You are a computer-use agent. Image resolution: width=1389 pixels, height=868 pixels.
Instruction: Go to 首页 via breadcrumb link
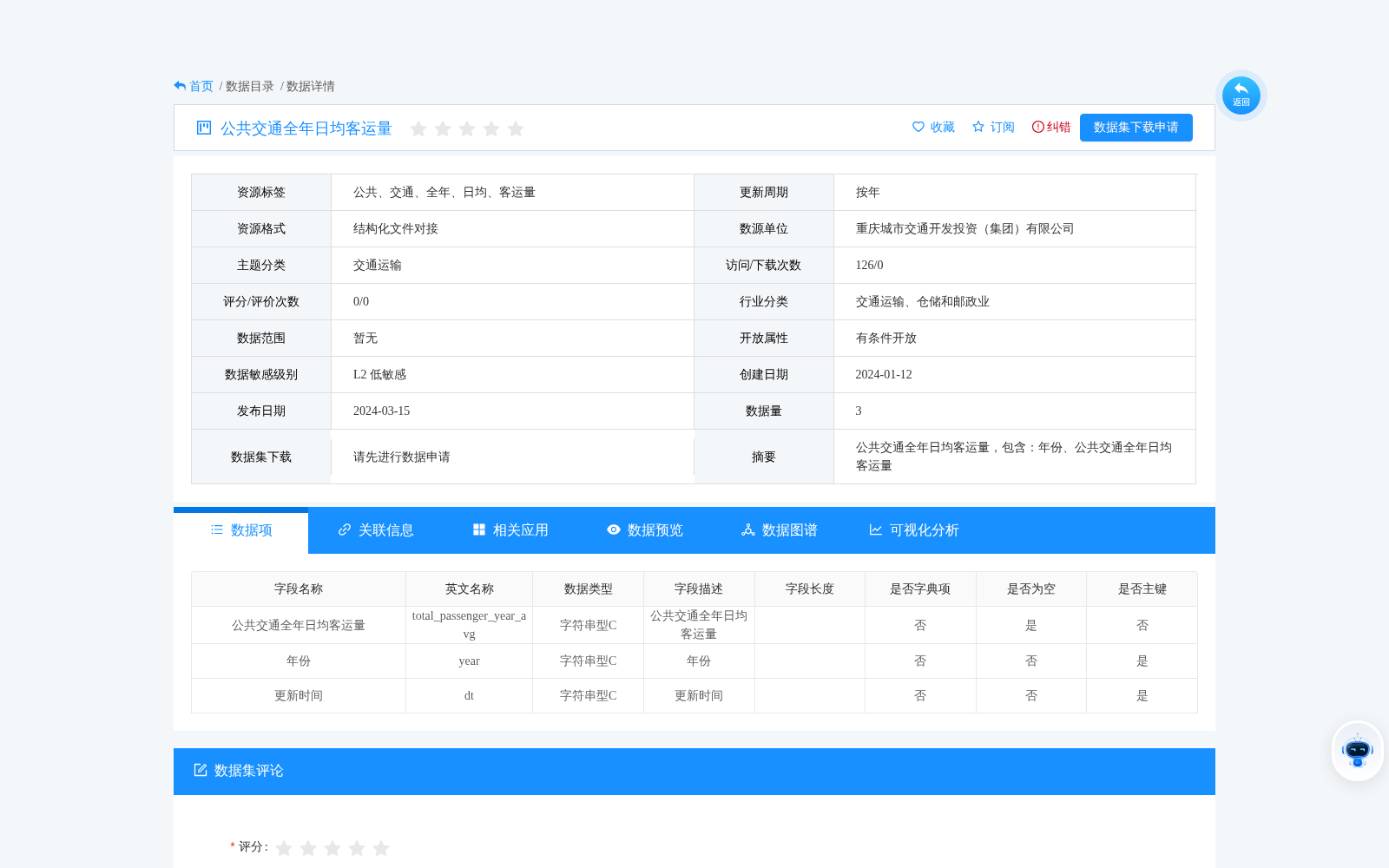201,86
